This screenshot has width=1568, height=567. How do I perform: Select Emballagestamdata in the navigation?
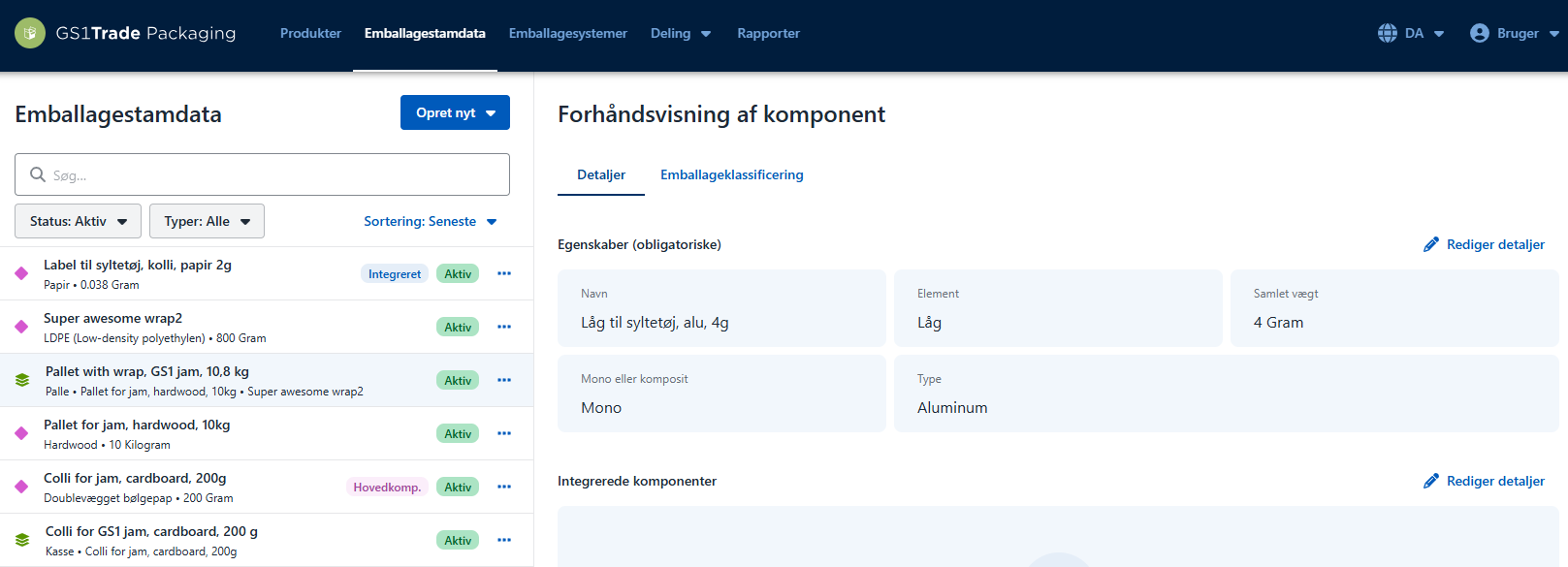click(425, 33)
